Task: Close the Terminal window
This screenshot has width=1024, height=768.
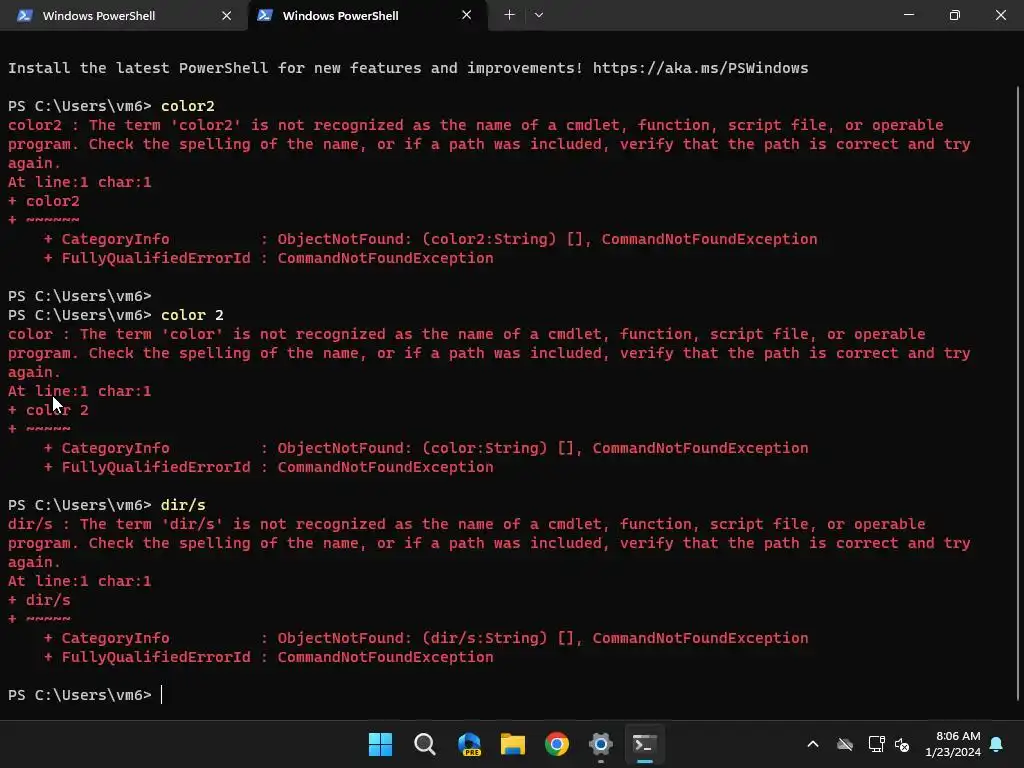Action: coord(1000,15)
